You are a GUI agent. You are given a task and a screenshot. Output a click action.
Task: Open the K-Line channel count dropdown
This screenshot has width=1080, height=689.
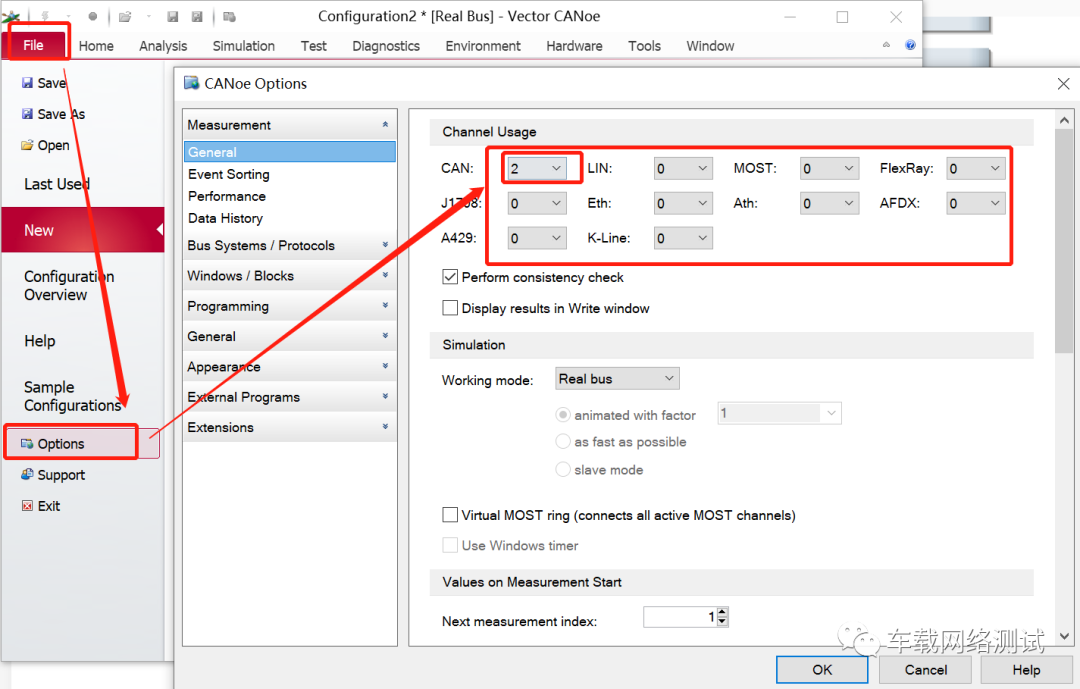pos(683,238)
